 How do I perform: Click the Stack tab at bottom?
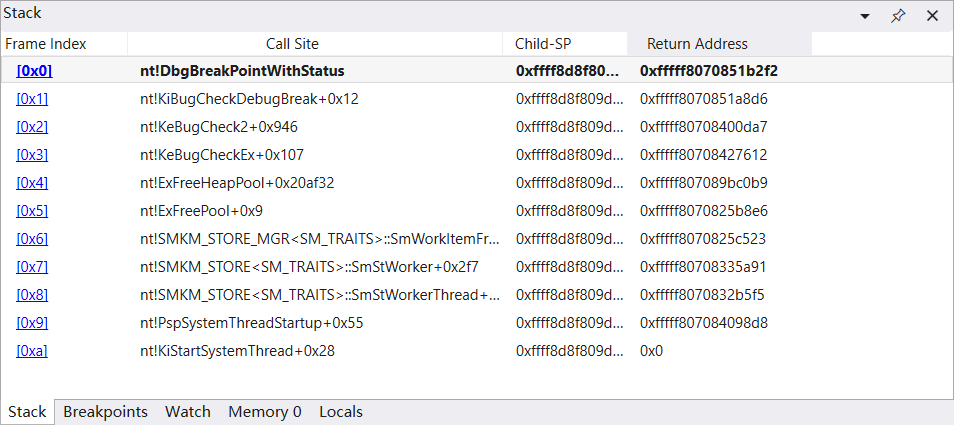pyautogui.click(x=27, y=412)
